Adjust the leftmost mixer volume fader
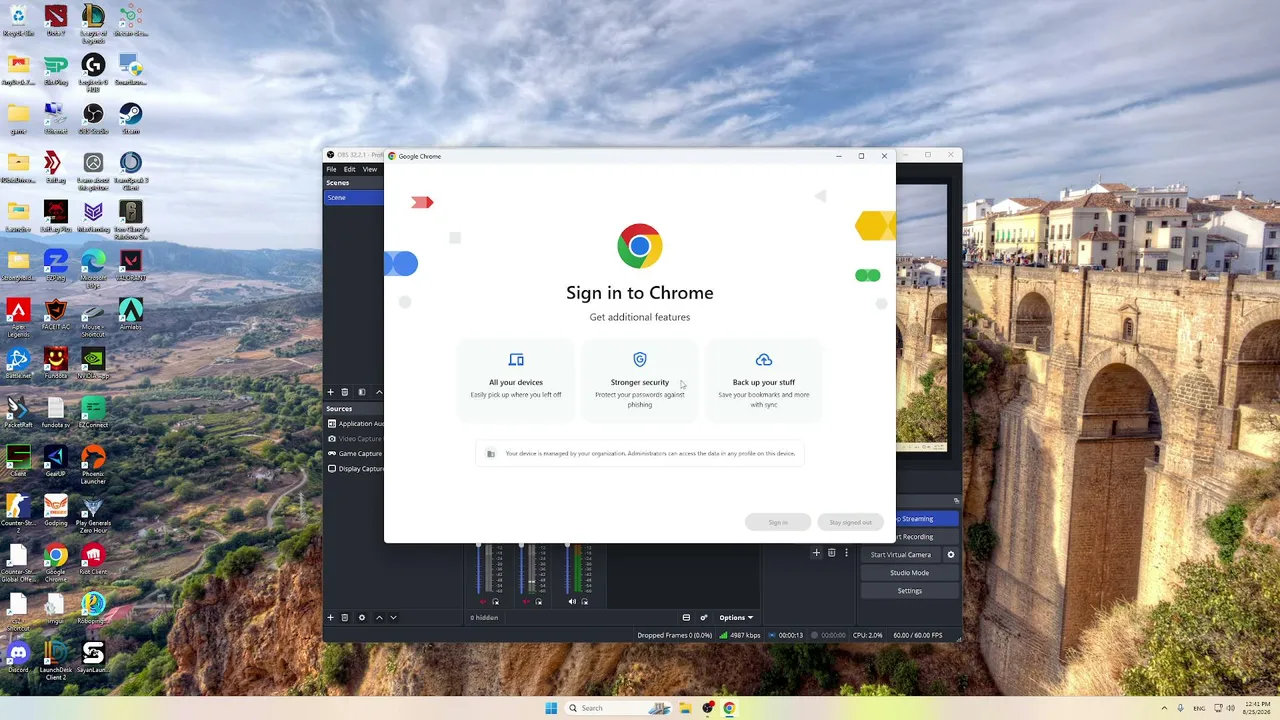 (479, 570)
